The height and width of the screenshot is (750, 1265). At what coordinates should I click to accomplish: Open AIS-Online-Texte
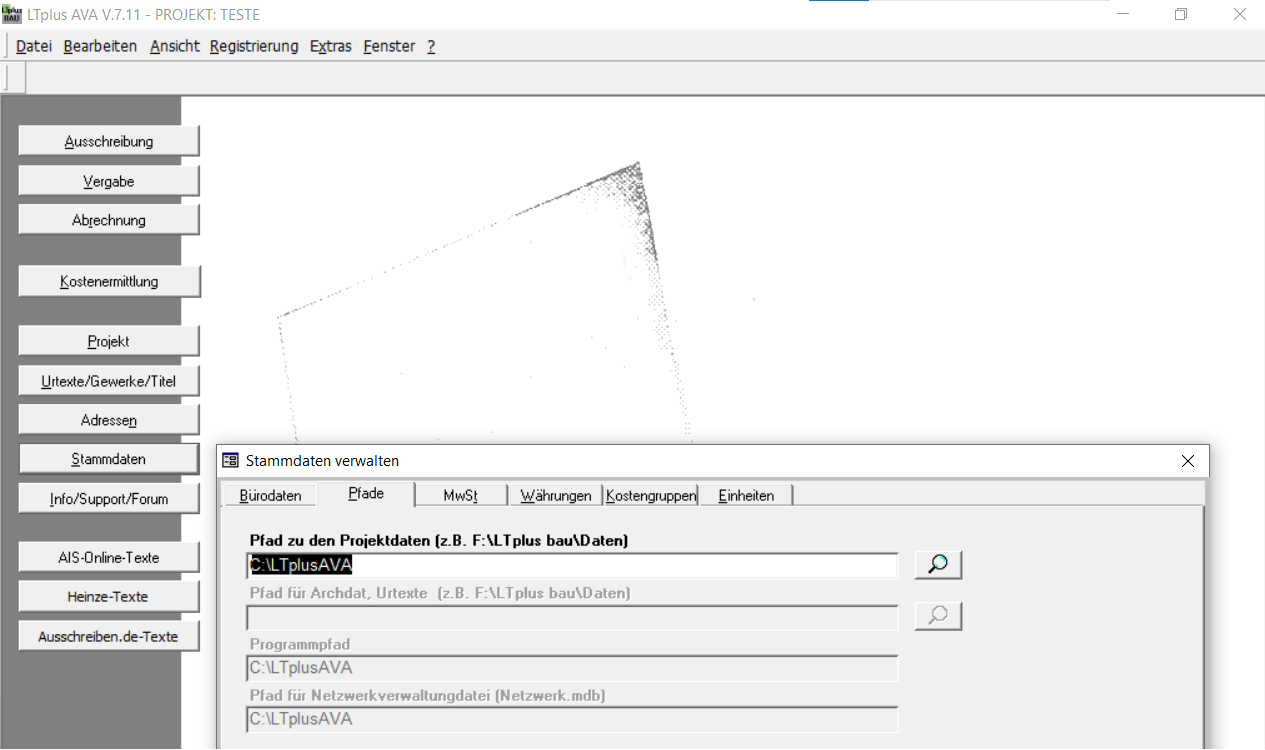(x=109, y=558)
